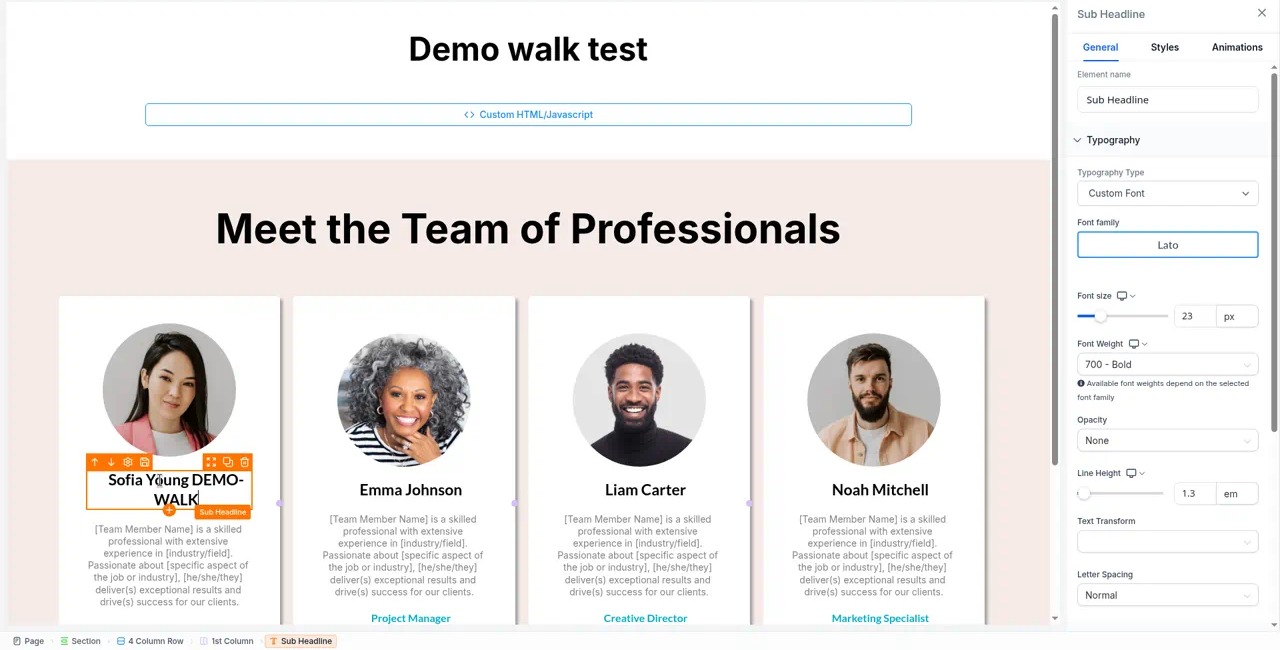The image size is (1280, 650).
Task: Select 1st Column in breadcrumb
Action: pos(226,641)
